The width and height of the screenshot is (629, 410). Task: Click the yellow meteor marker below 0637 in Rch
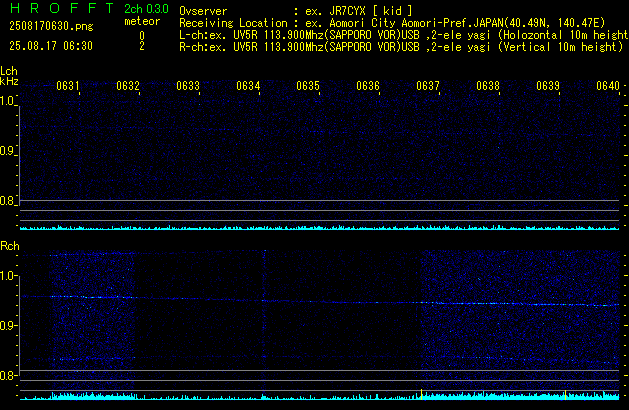coord(422,394)
